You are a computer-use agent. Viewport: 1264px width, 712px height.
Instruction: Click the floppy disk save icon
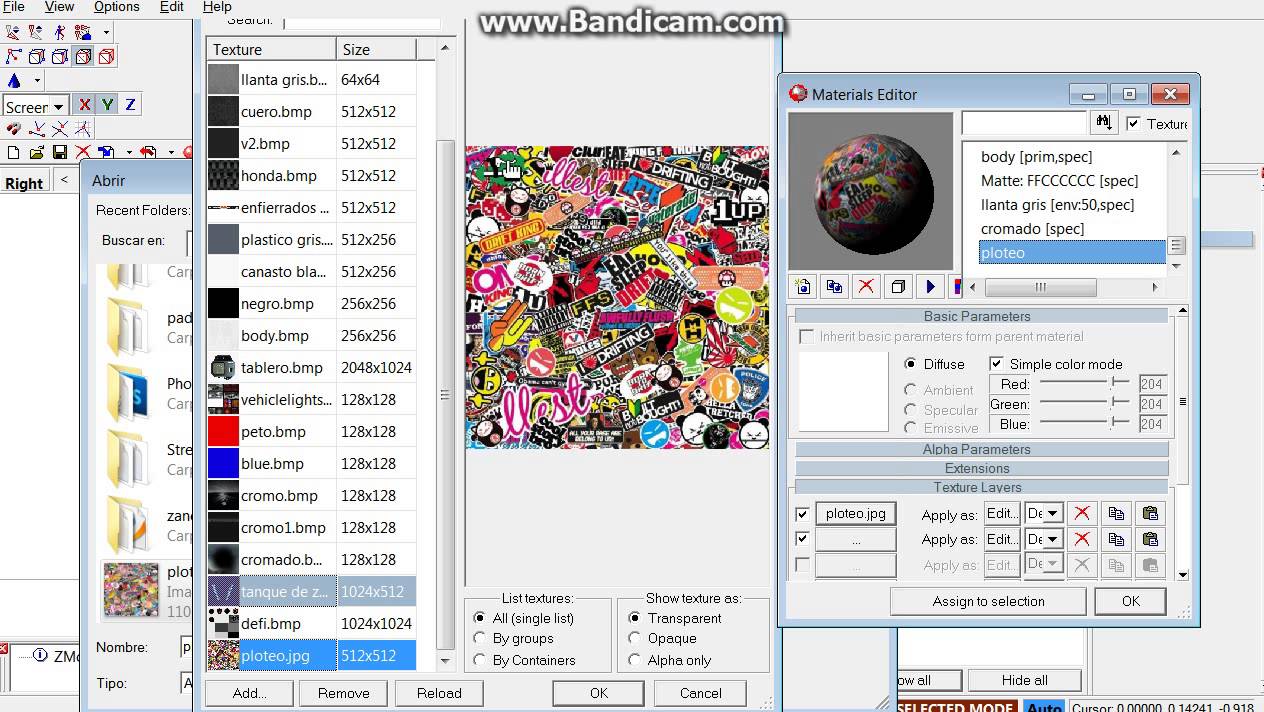[x=60, y=153]
